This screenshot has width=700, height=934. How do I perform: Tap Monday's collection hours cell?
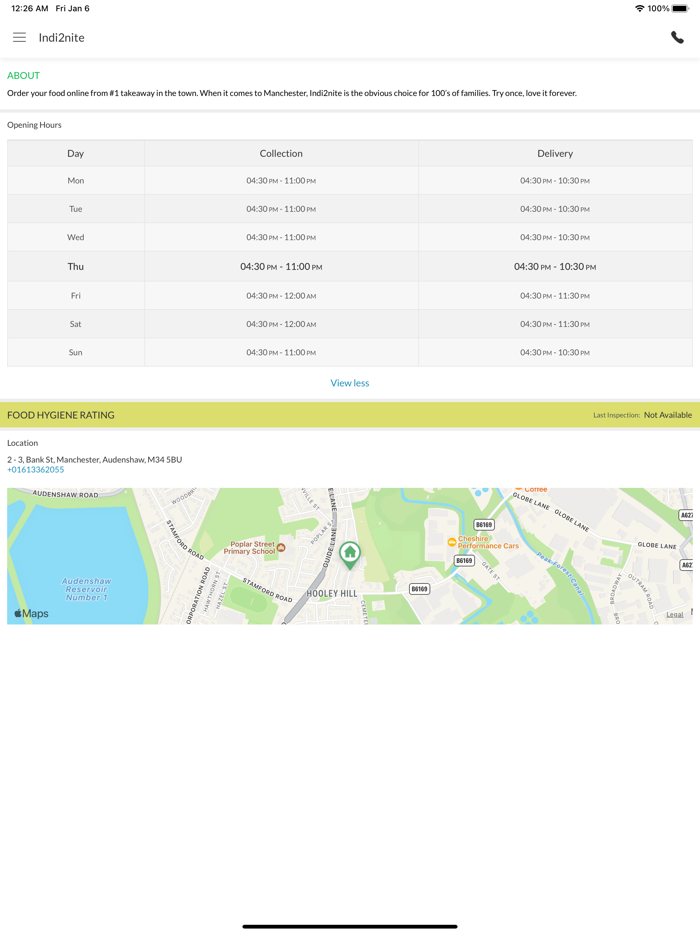(x=281, y=180)
